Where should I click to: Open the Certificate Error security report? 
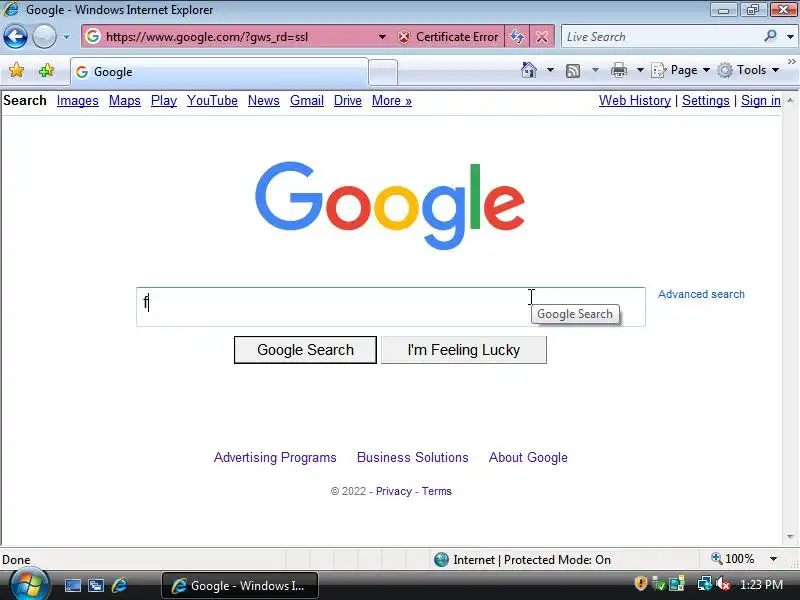tap(448, 37)
